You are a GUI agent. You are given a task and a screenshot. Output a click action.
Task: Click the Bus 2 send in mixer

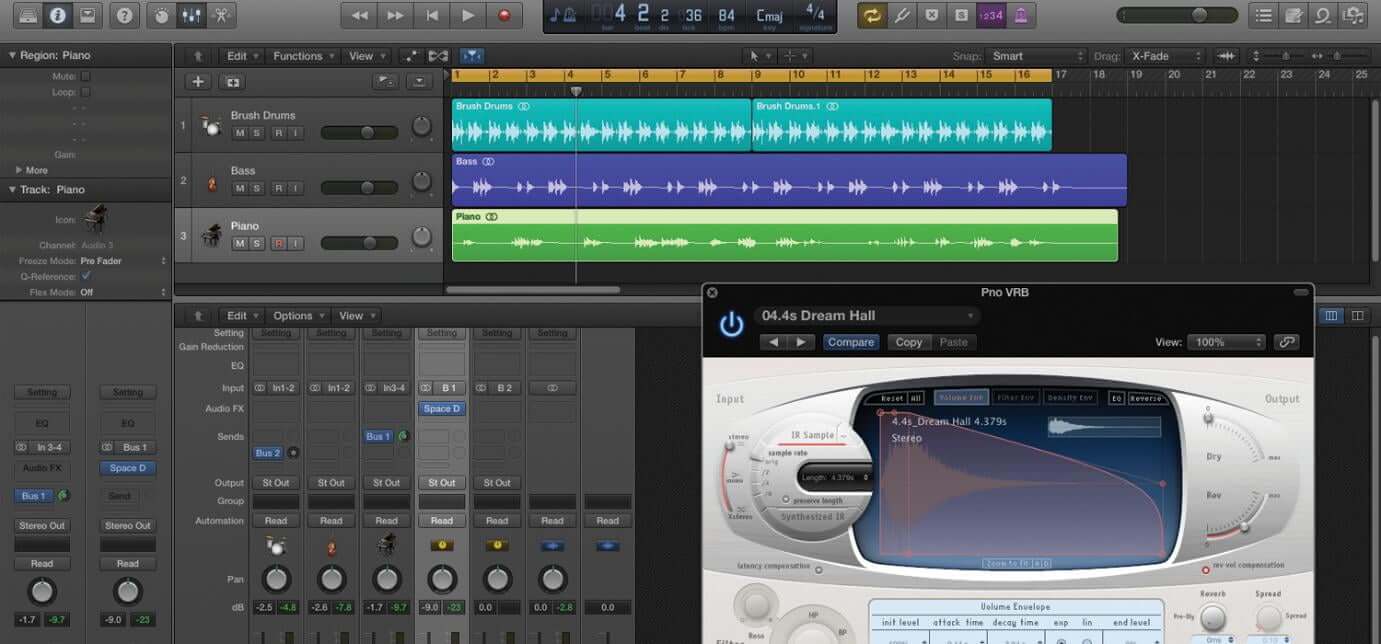[268, 453]
